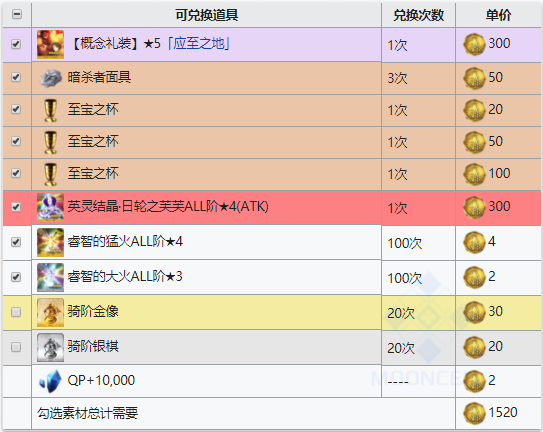Click the blue QP crystal icon
543x432 pixels.
[50, 381]
